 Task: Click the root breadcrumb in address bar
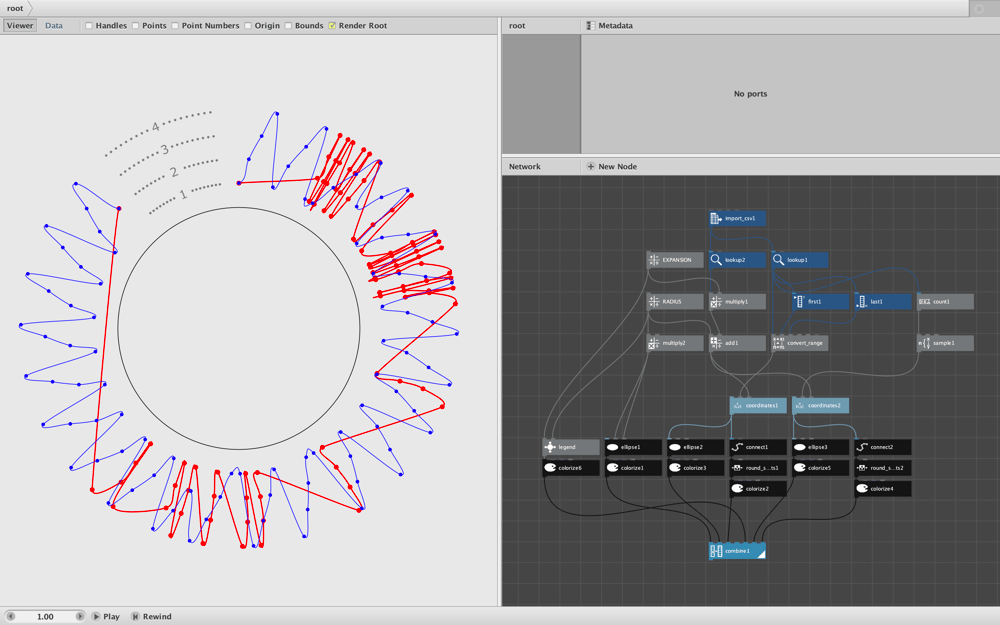point(15,8)
